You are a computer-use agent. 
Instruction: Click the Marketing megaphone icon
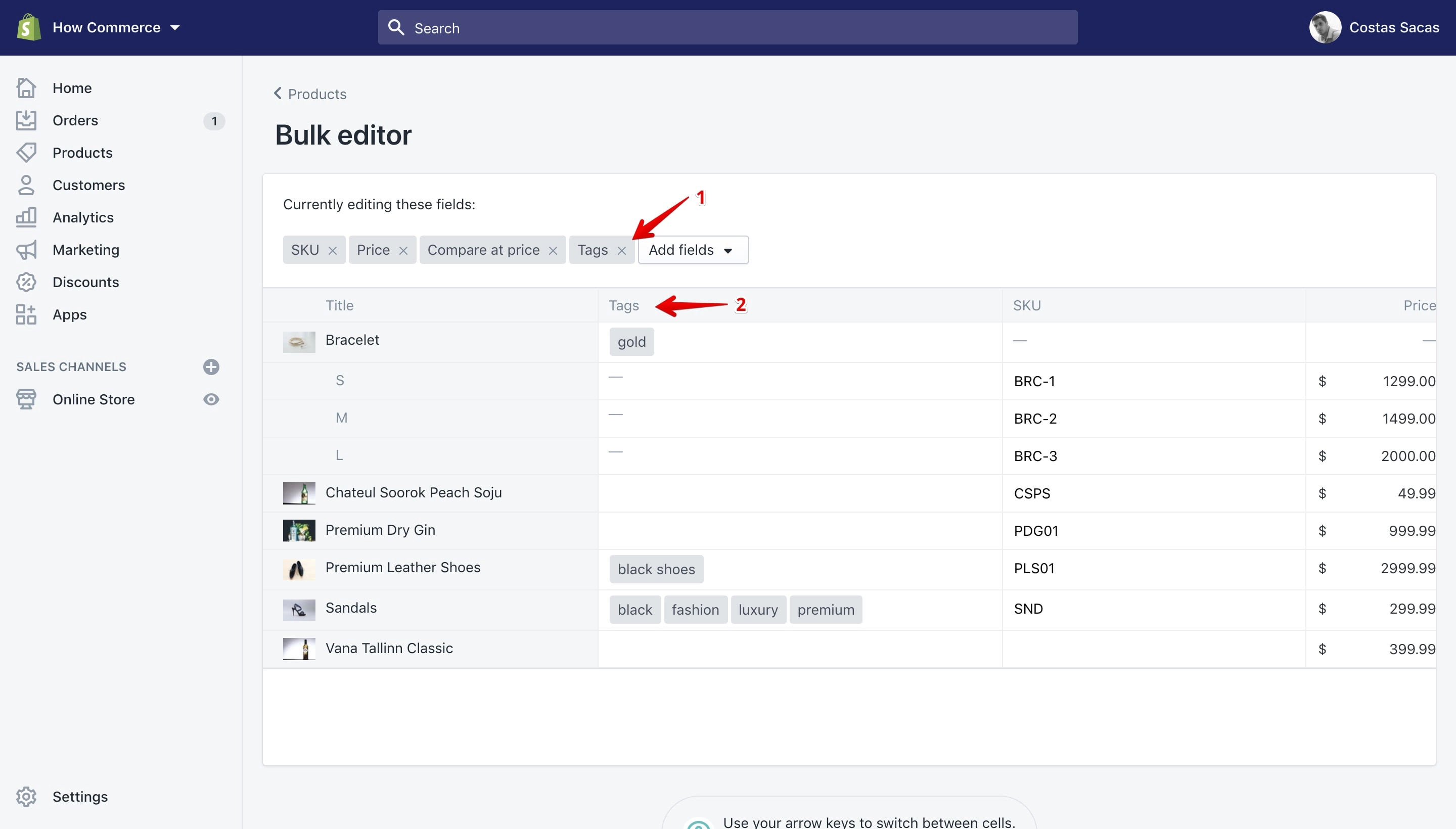[26, 249]
